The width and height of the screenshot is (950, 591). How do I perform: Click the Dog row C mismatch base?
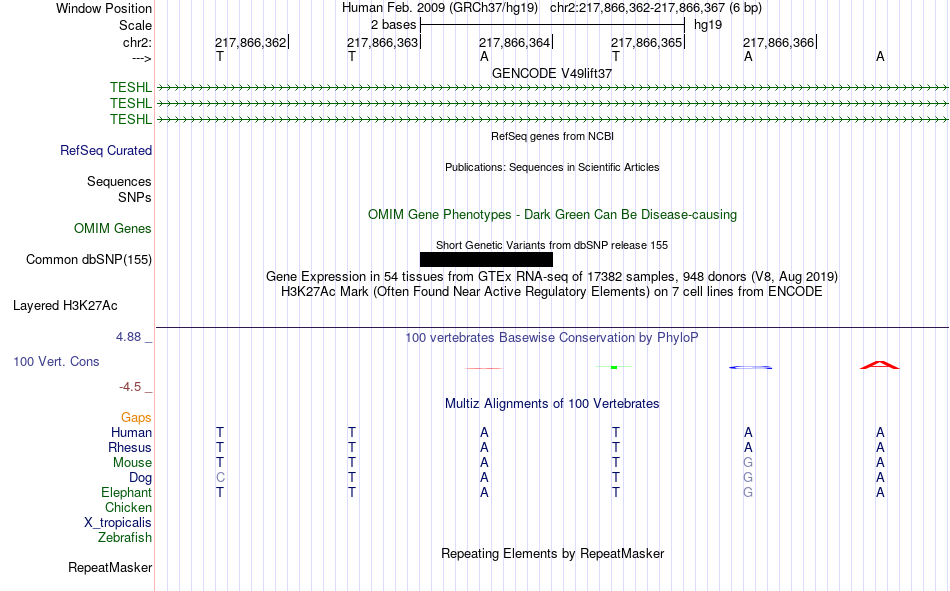tap(220, 478)
